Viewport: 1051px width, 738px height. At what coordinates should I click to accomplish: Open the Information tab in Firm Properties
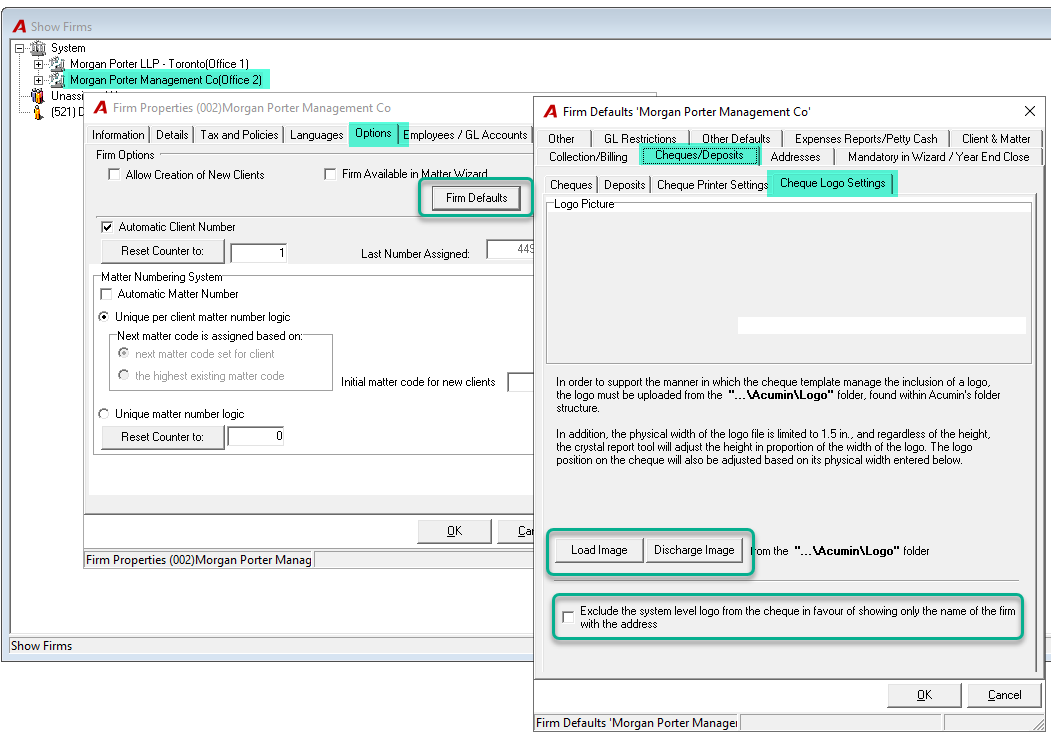118,135
